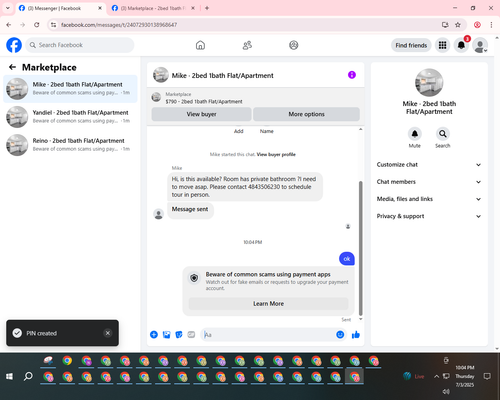Click the Marketplace $790 listing banner
This screenshot has width=500, height=400.
coord(256,98)
